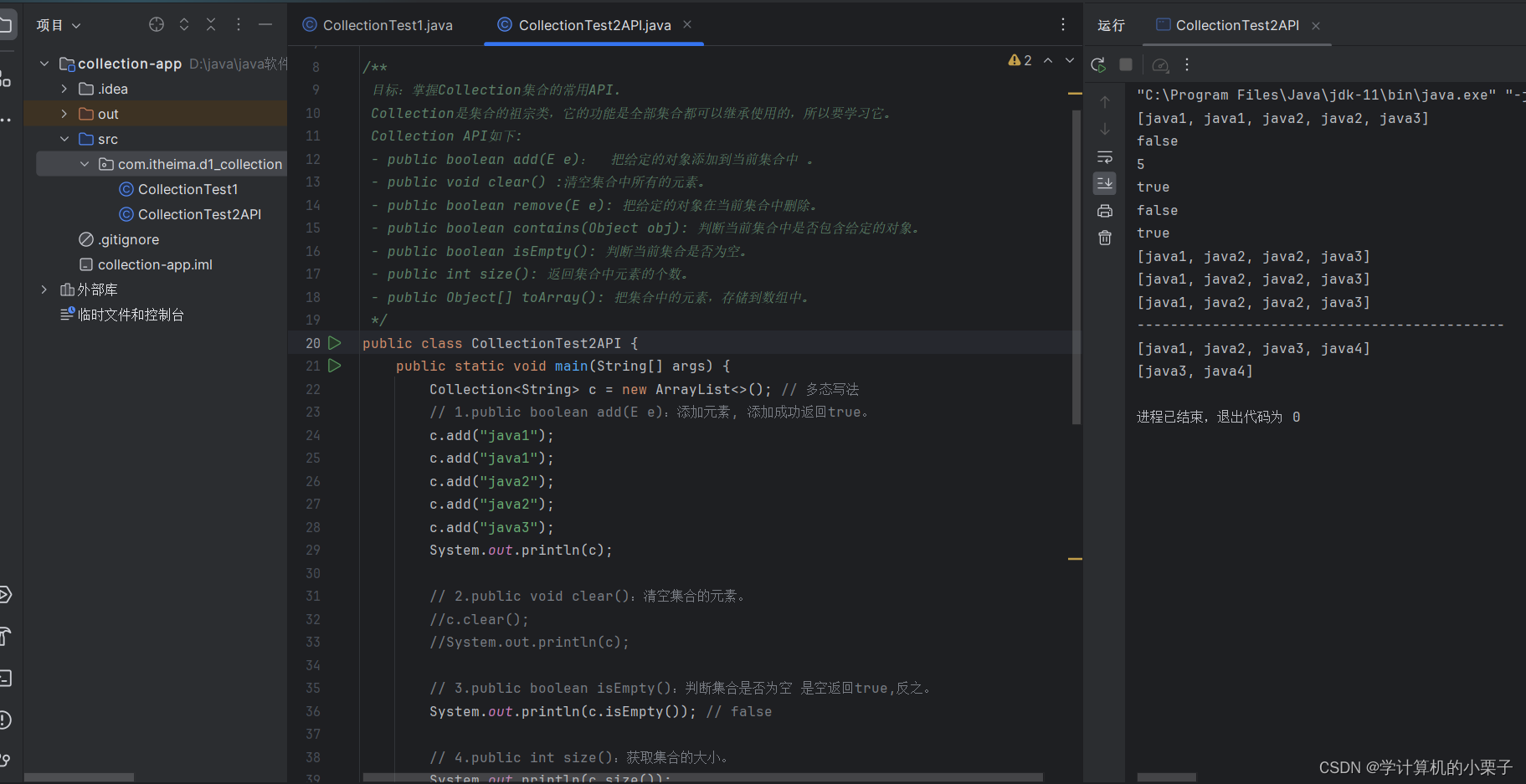Expand the .idea folder node

coord(64,89)
